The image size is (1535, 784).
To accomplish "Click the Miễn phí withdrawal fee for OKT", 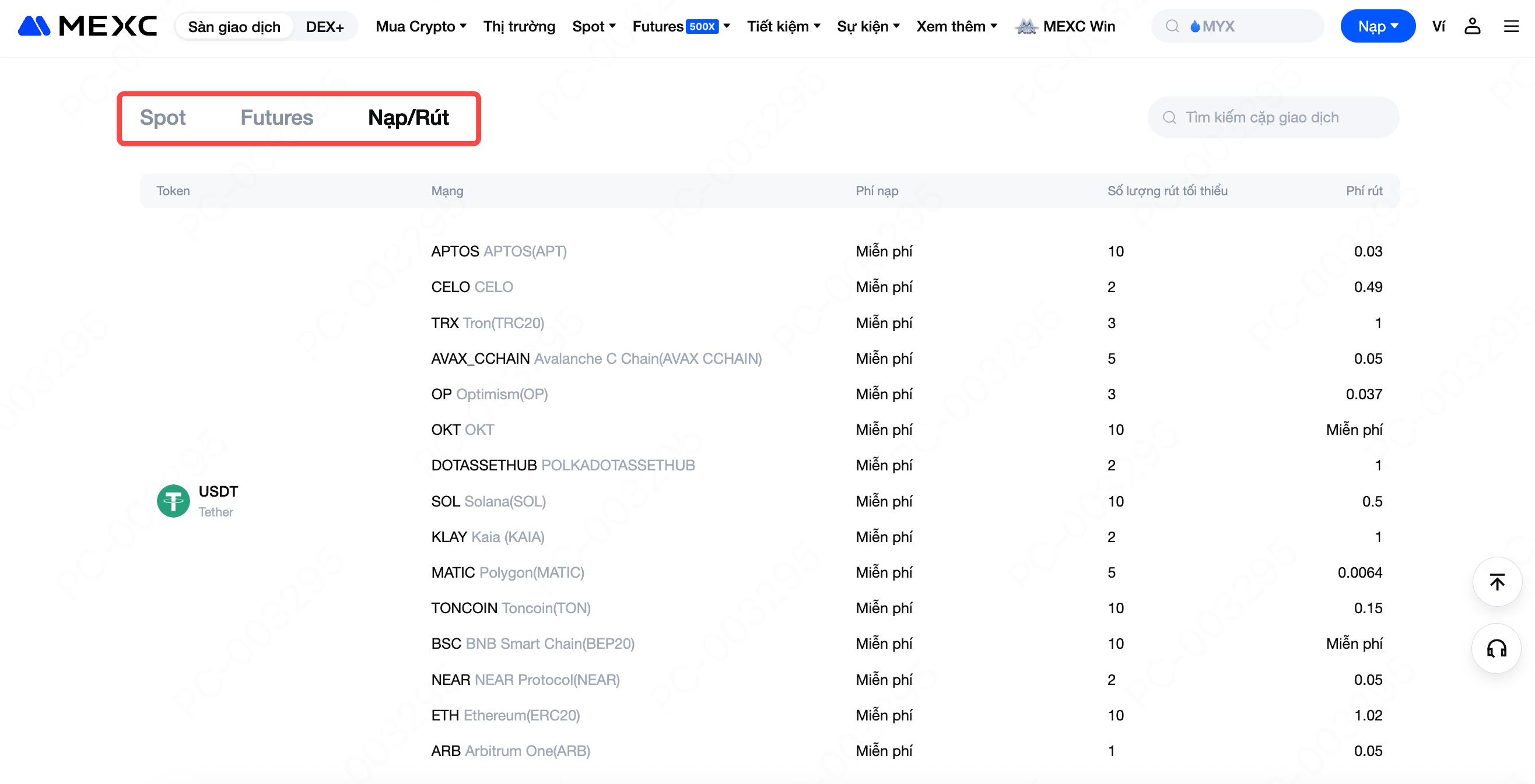I will (1354, 430).
